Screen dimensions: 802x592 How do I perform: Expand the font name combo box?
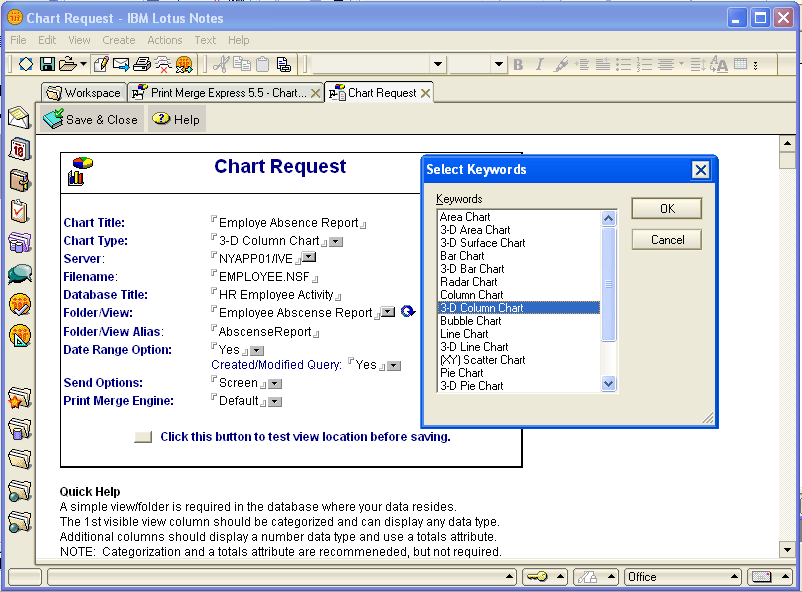tap(438, 64)
